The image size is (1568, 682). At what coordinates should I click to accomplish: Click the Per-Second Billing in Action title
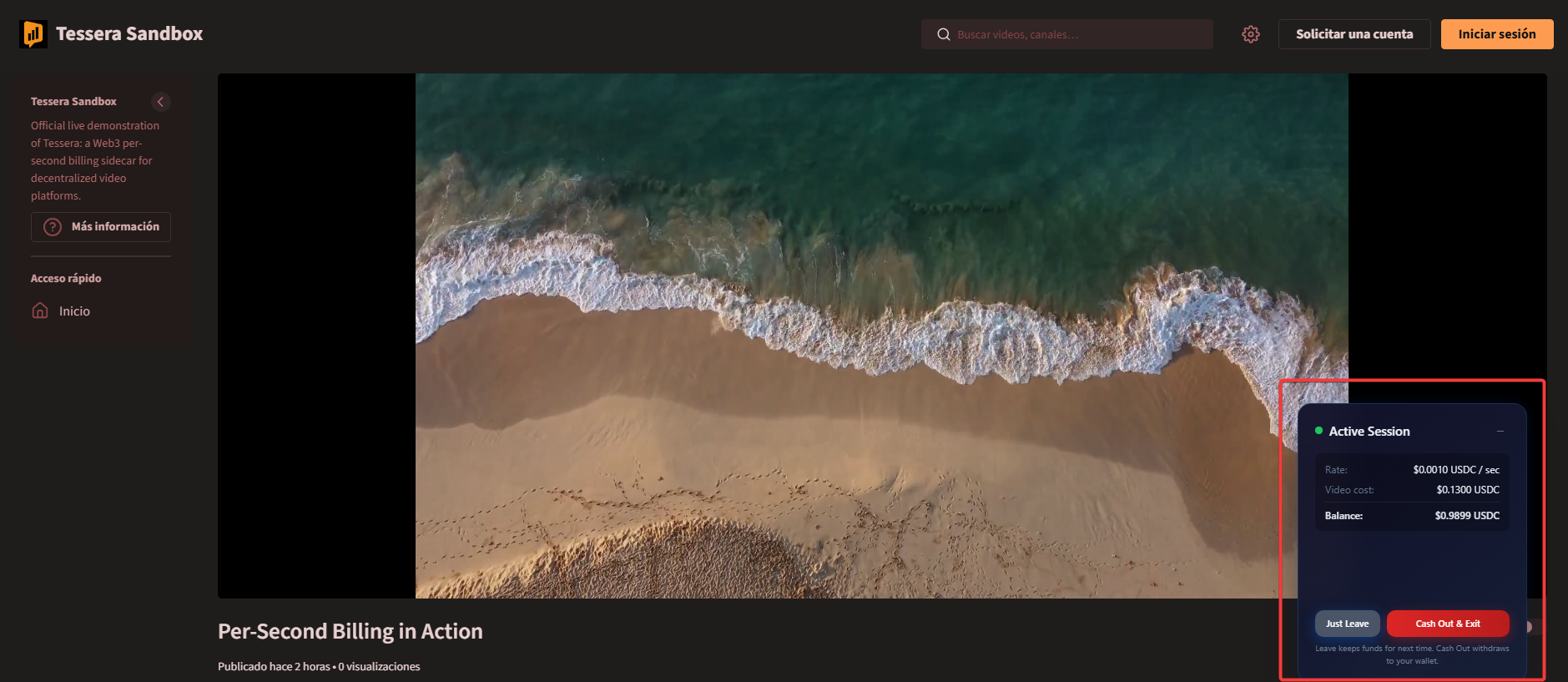click(x=350, y=631)
